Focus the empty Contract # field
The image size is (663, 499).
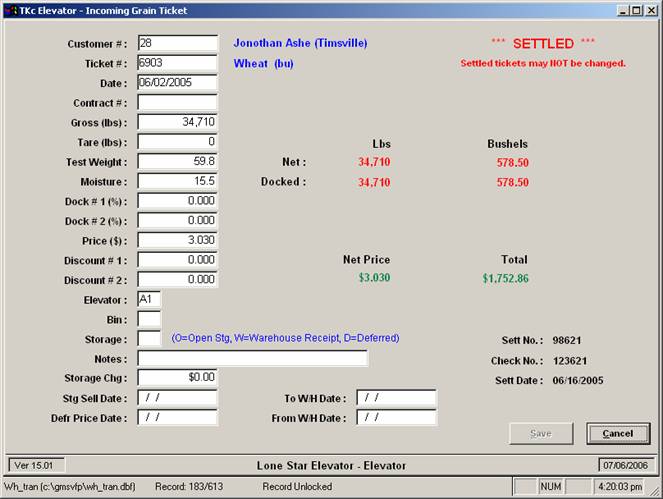coord(177,102)
